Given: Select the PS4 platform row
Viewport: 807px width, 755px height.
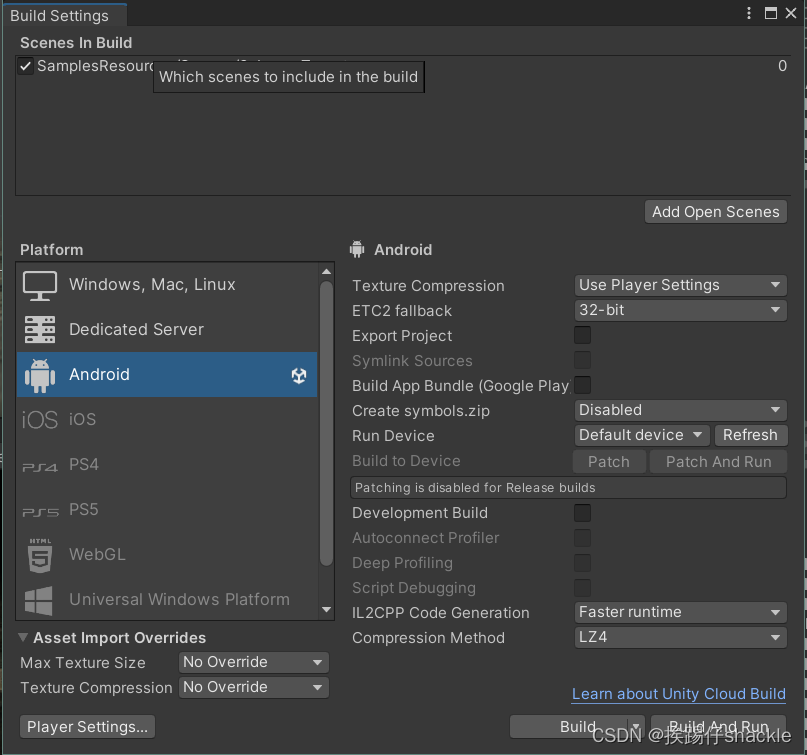Looking at the screenshot, I should pyautogui.click(x=167, y=465).
